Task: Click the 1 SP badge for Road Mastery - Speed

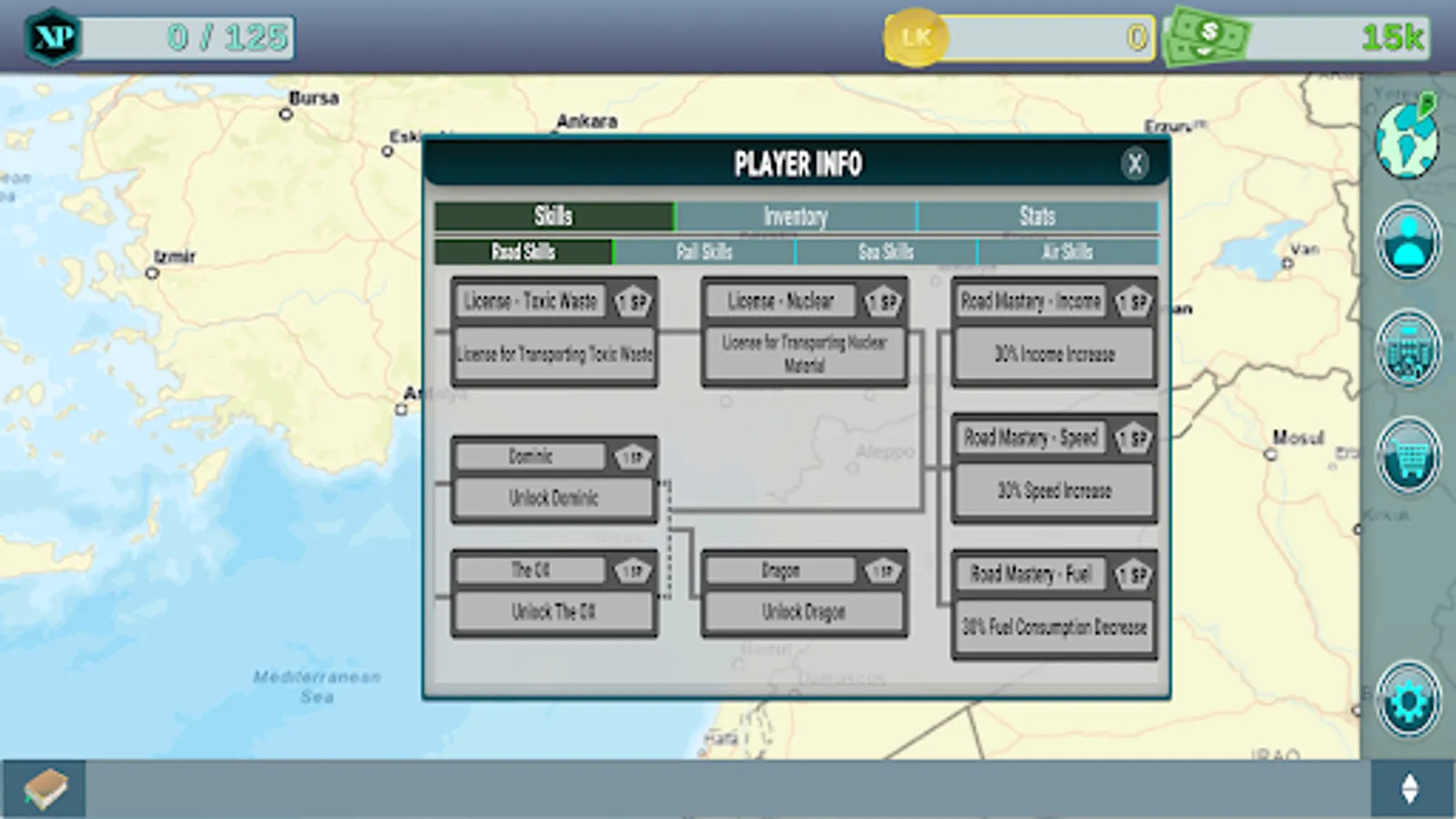Action: (x=1134, y=439)
